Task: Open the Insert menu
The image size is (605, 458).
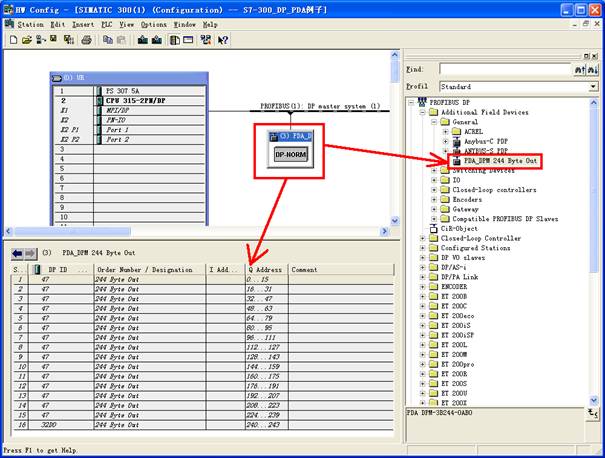Action: (83, 24)
